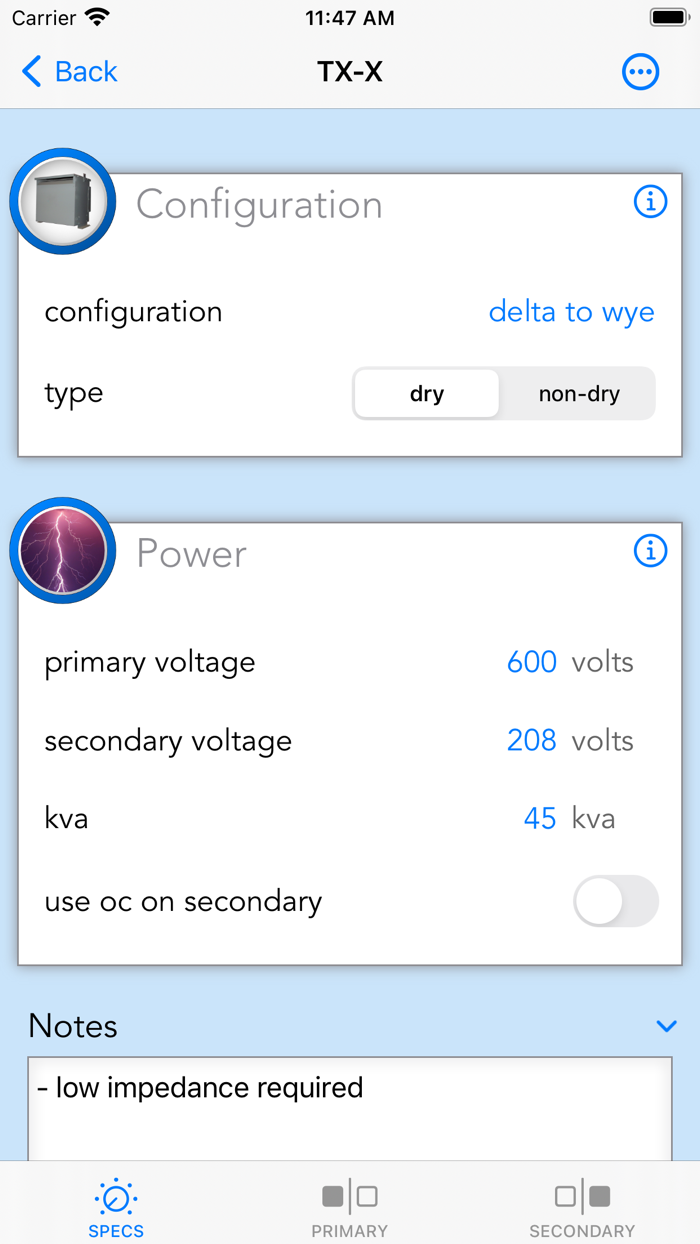Viewport: 700px width, 1244px height.
Task: Select the dry transformer type
Action: 427,394
